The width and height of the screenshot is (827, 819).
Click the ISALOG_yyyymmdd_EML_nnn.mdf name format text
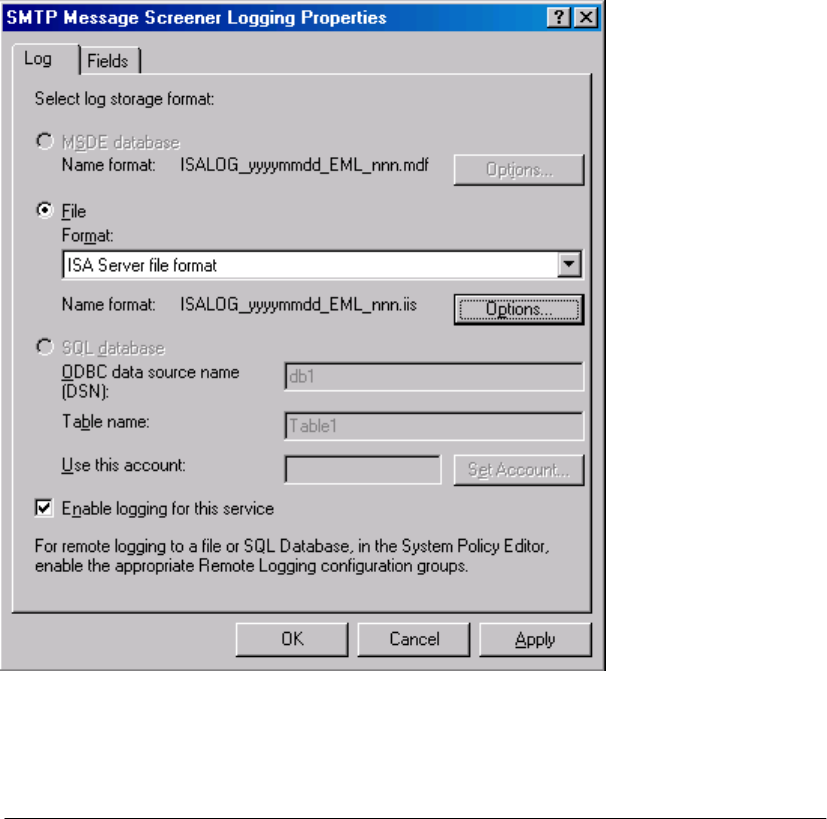point(304,165)
